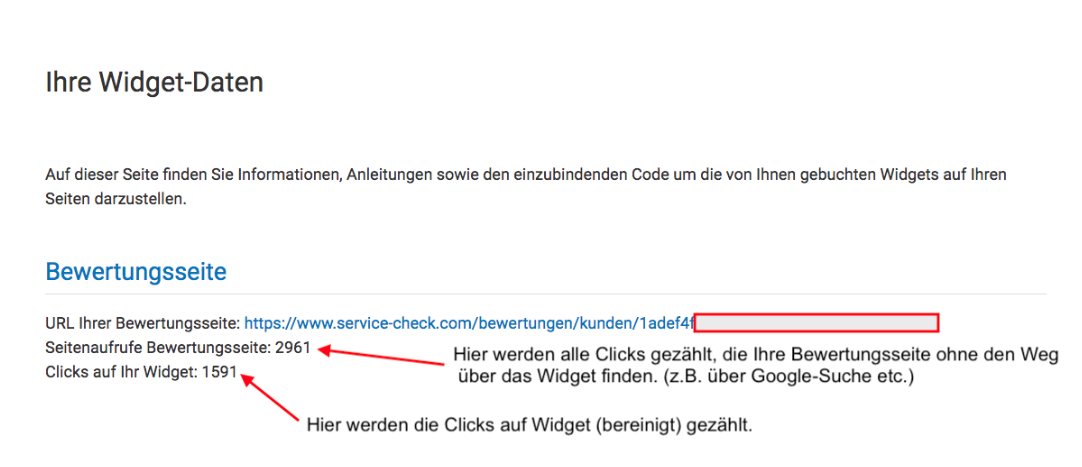Select the page views number 2961

[x=293, y=348]
